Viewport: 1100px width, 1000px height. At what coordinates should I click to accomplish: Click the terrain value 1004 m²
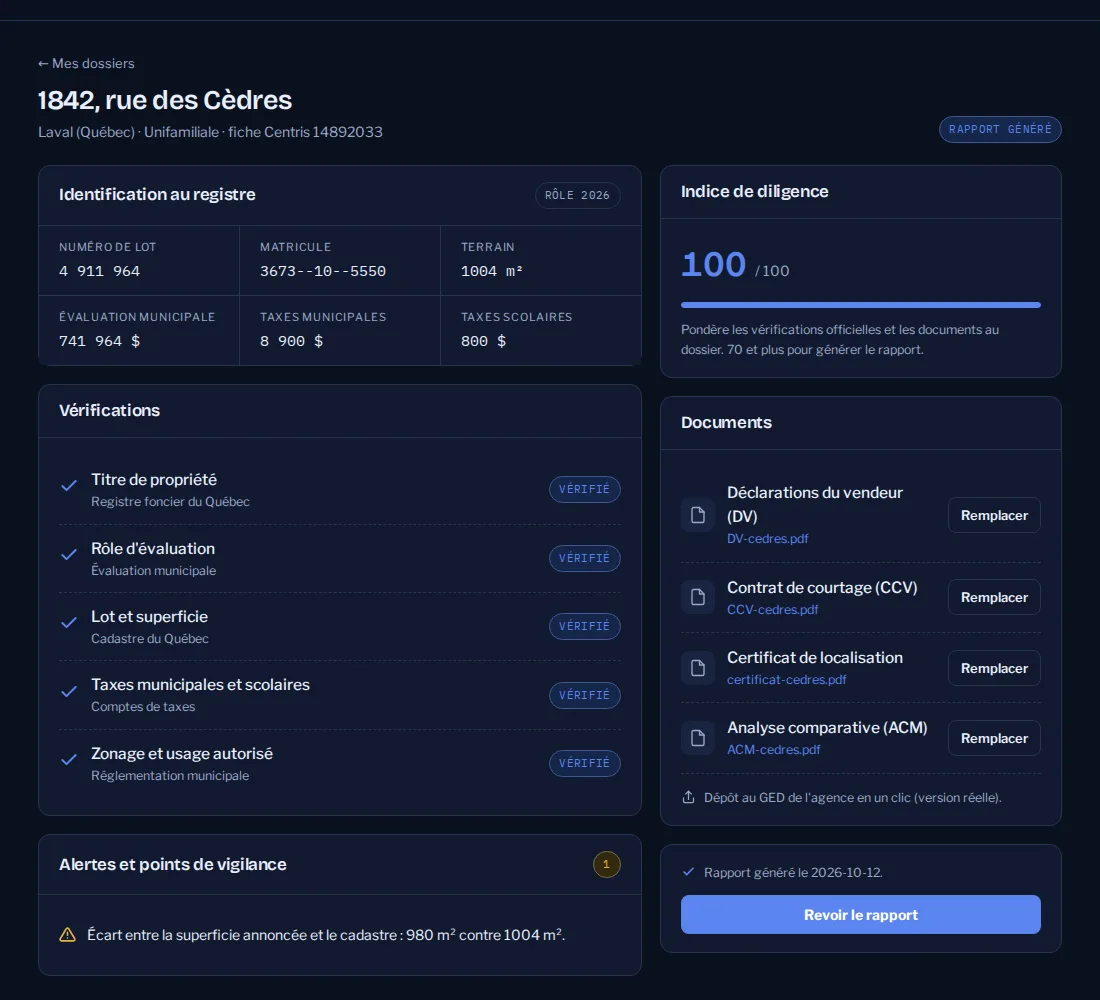[491, 271]
